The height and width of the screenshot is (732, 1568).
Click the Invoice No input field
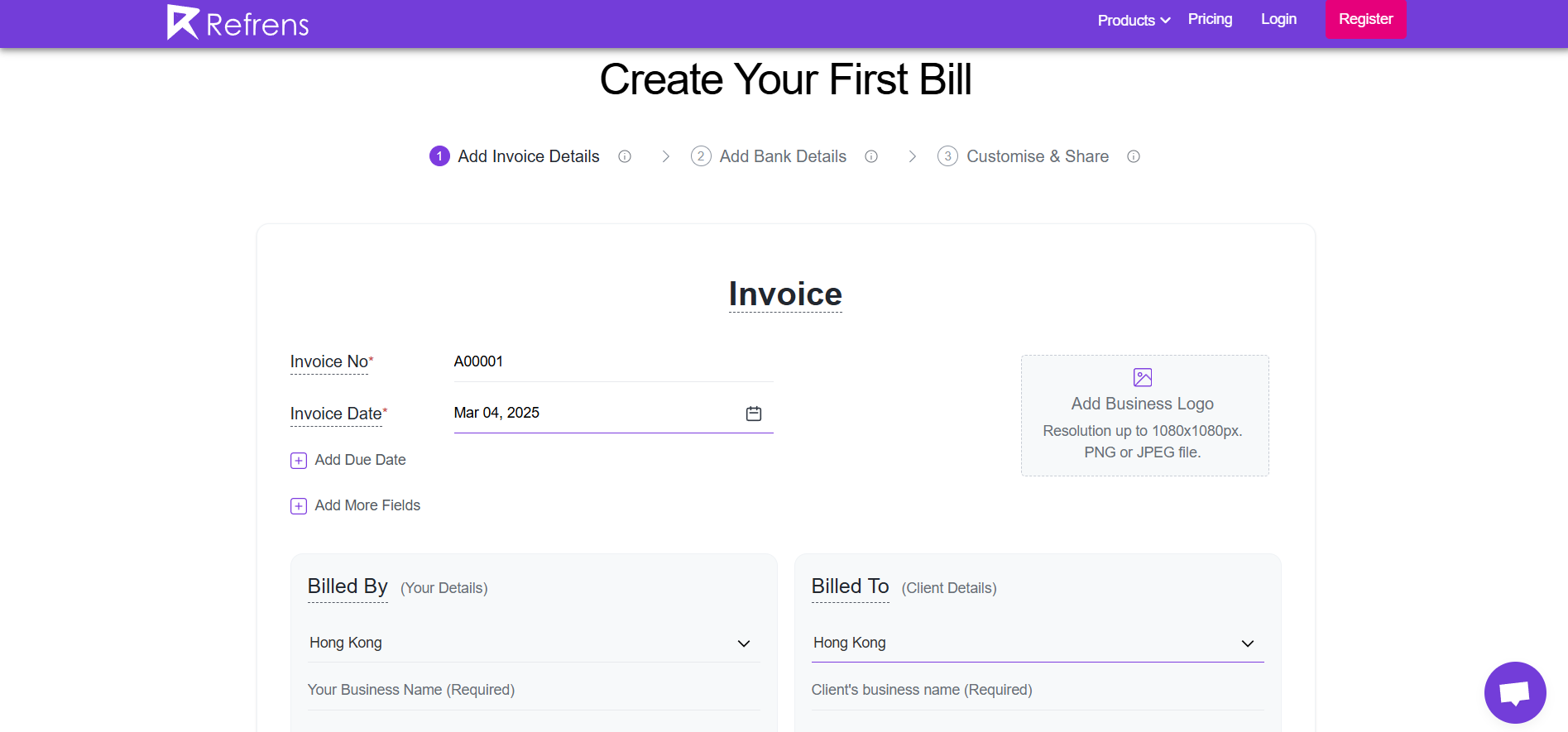pos(612,361)
